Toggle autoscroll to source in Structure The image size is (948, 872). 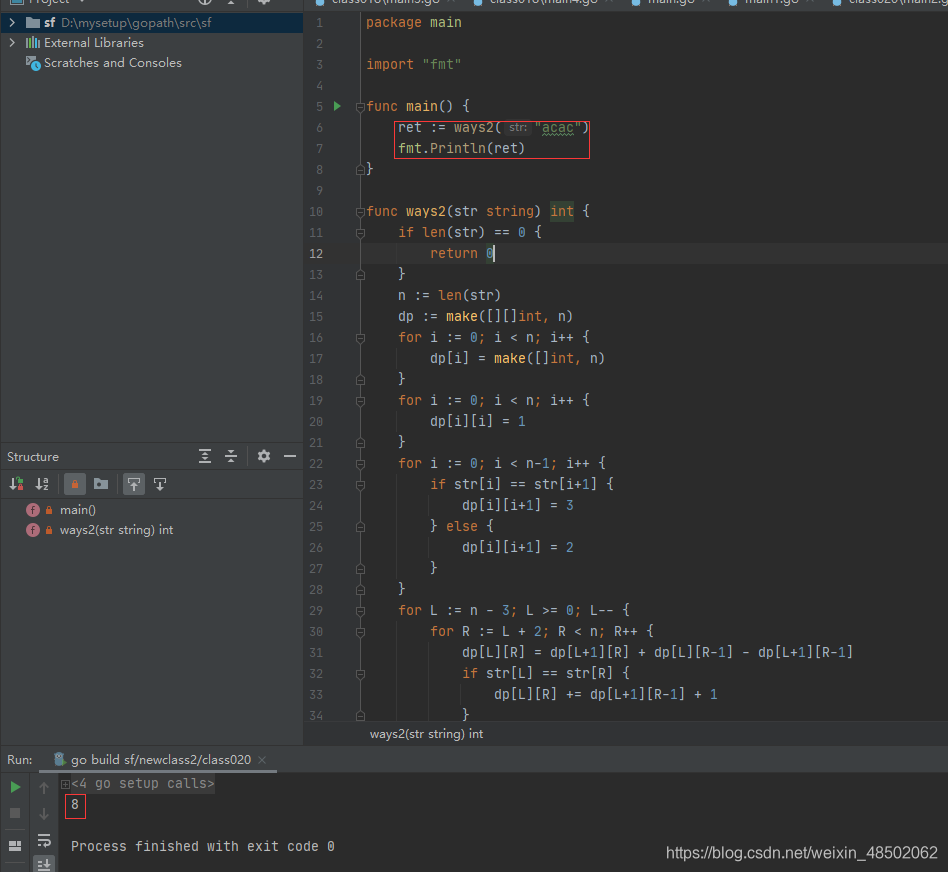click(134, 484)
